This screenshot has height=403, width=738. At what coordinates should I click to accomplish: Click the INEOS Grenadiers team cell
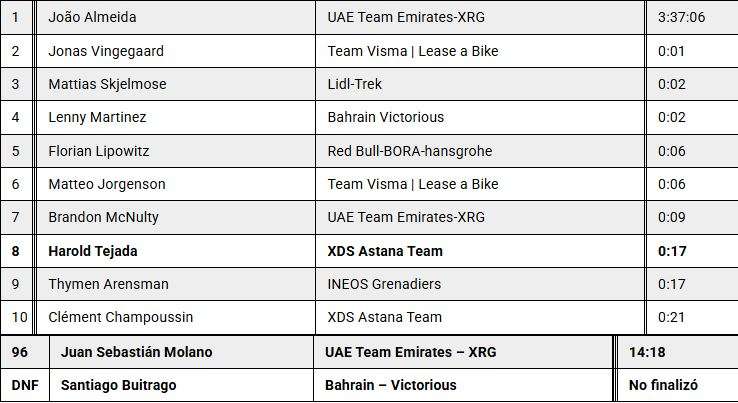[x=384, y=284]
